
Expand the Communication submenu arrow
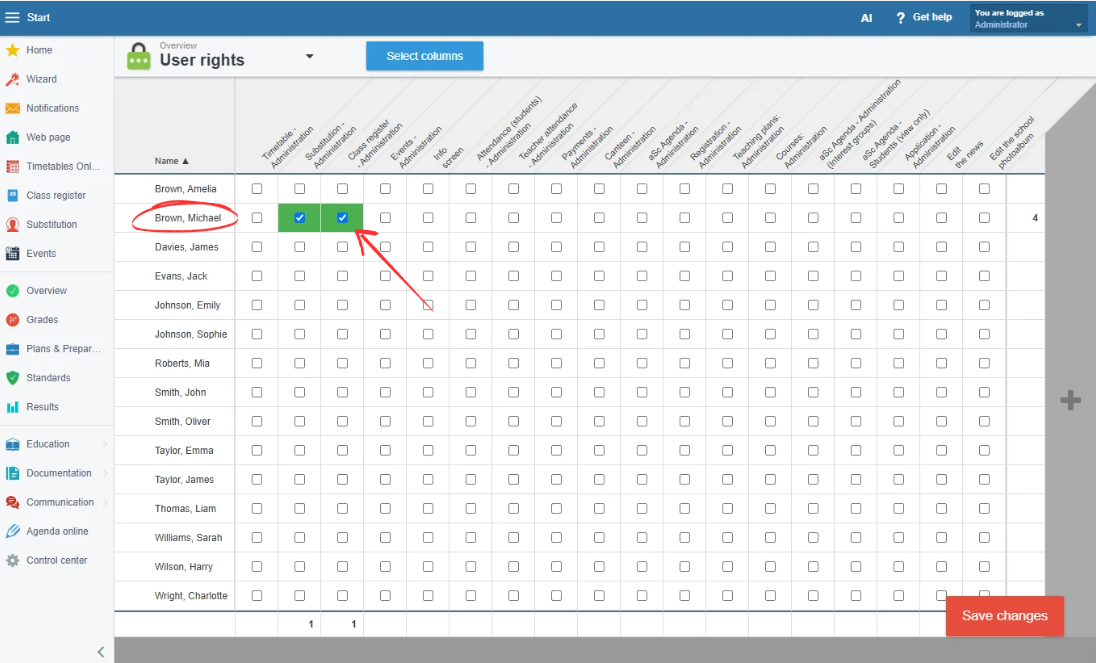(106, 502)
